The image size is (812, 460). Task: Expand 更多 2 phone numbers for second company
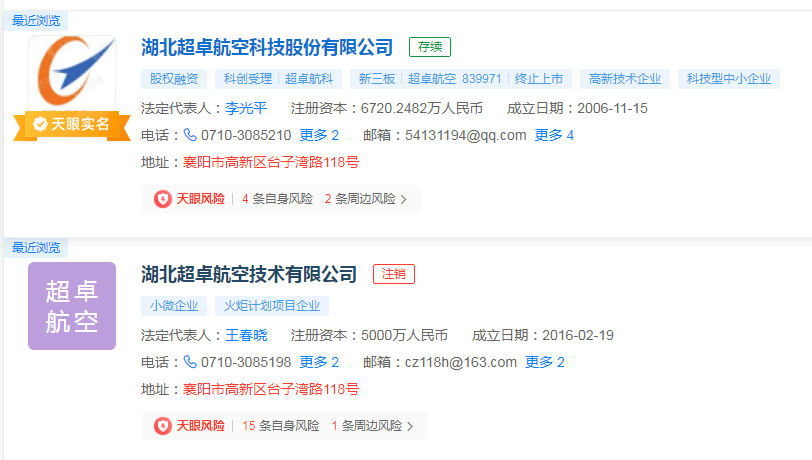[x=319, y=362]
